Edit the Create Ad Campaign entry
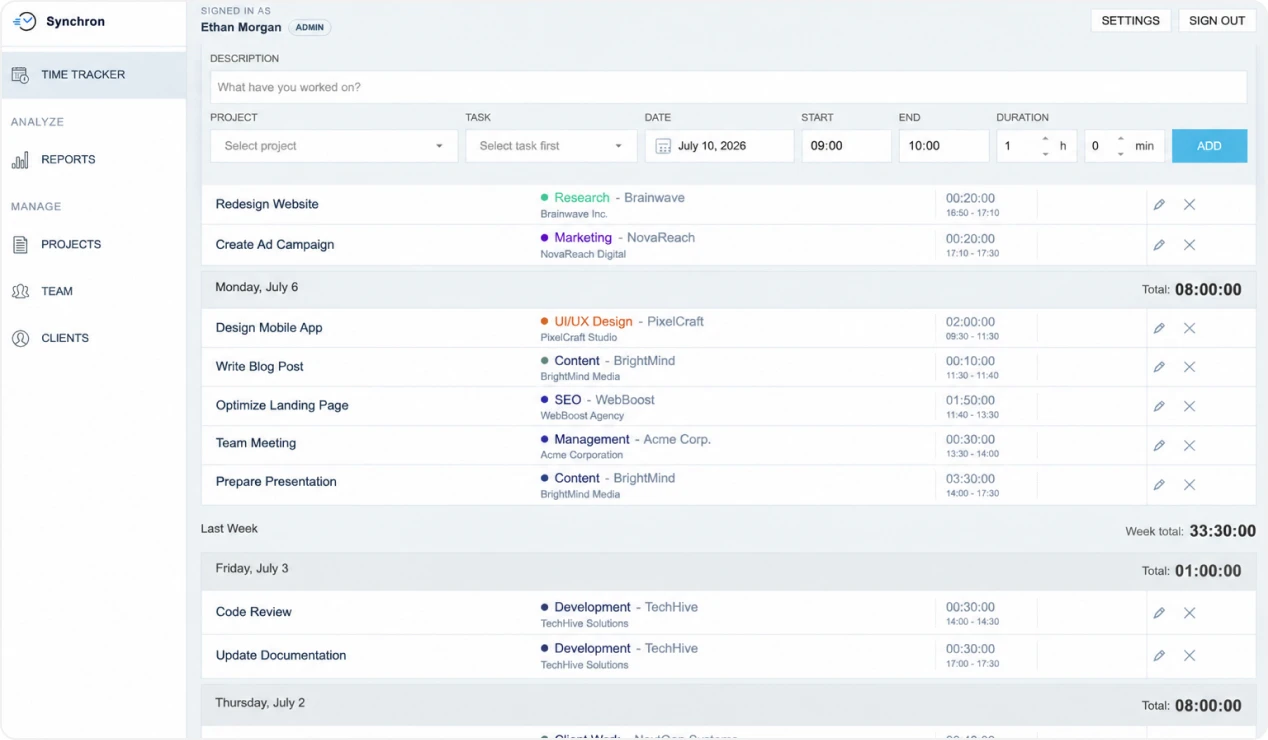 tap(1159, 245)
